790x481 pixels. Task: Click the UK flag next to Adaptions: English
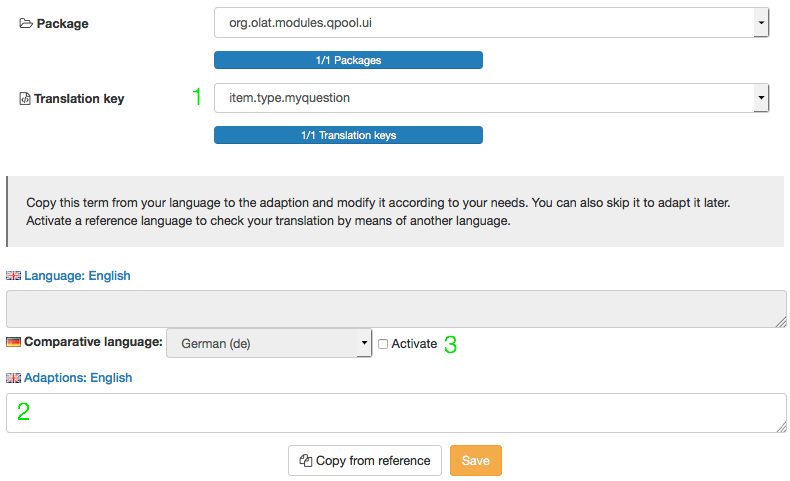13,378
